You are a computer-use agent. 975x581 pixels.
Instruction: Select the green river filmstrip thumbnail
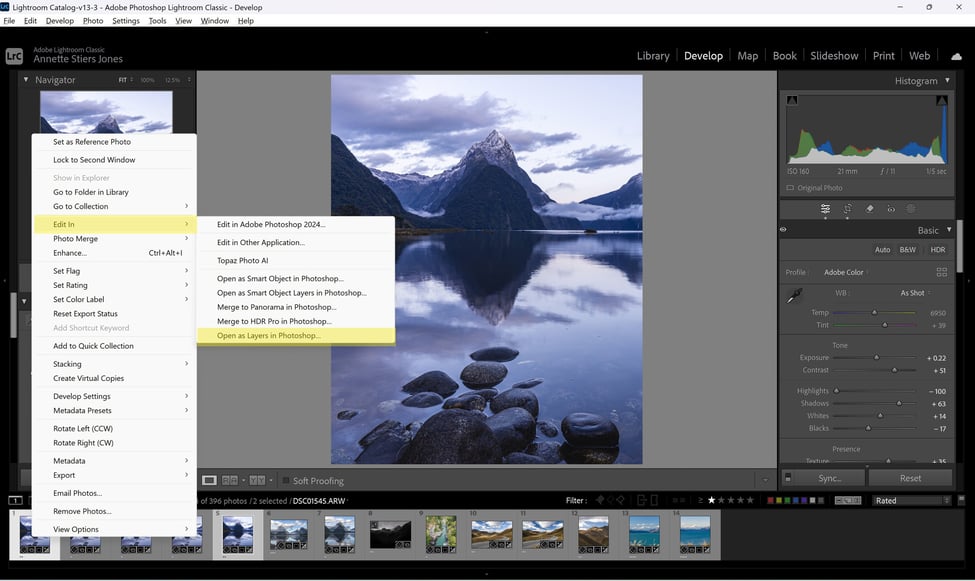tap(441, 534)
